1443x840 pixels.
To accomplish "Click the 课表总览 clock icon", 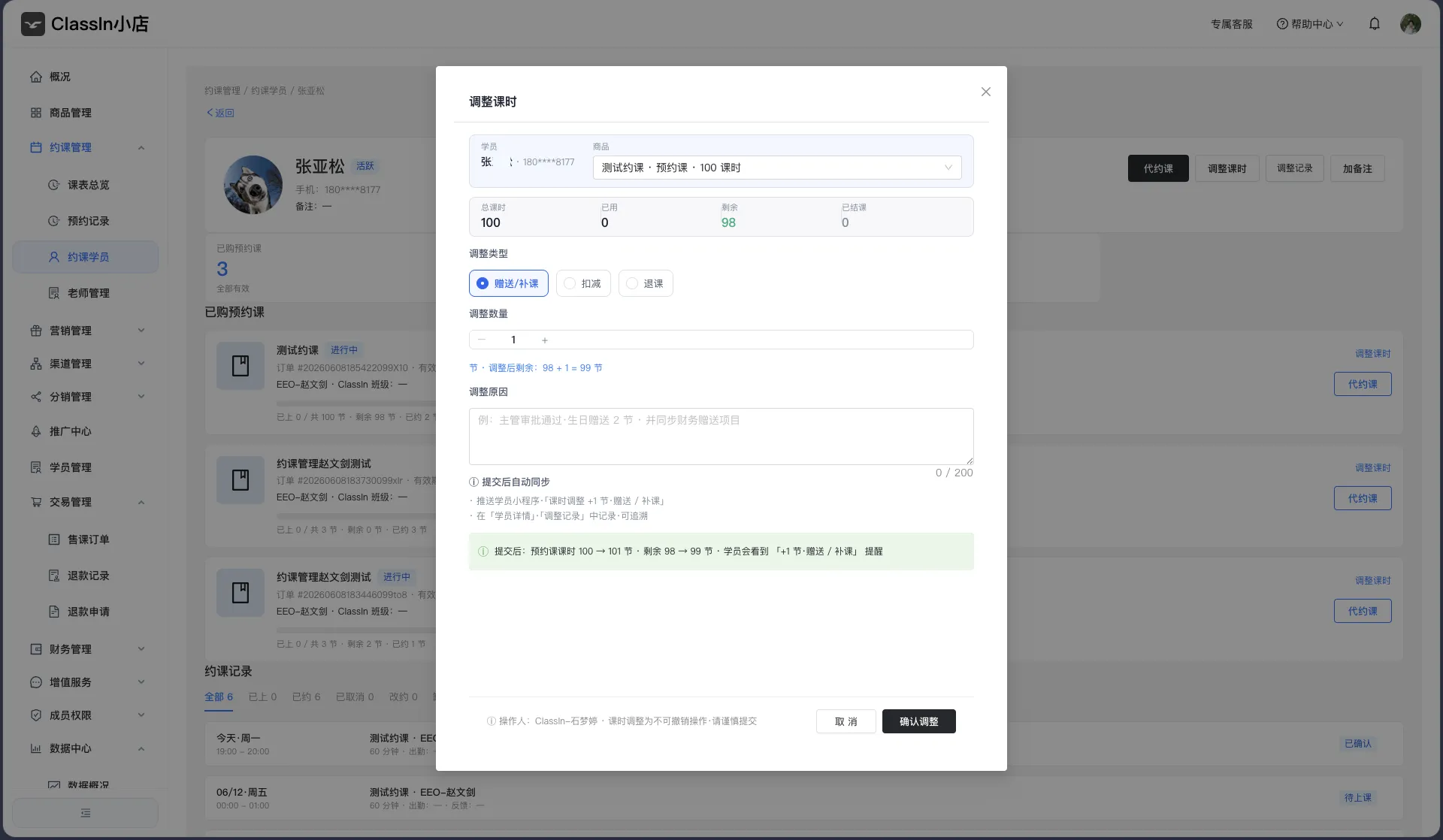I will pos(54,185).
